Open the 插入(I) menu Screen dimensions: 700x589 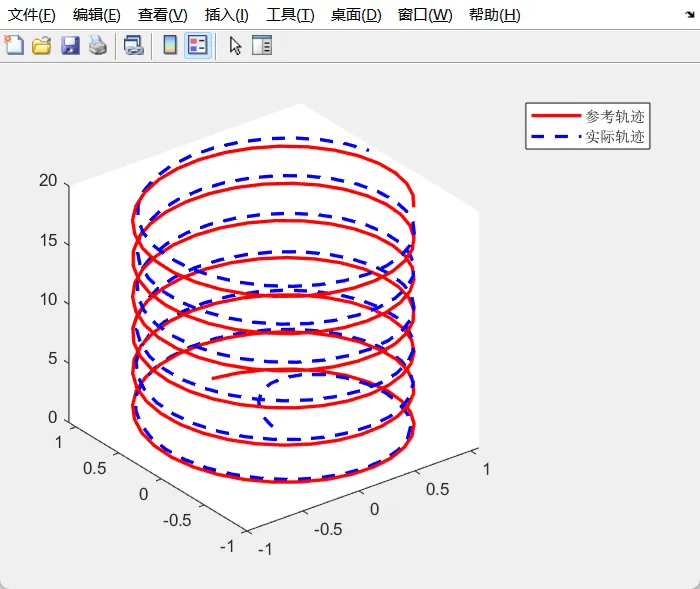pyautogui.click(x=226, y=15)
